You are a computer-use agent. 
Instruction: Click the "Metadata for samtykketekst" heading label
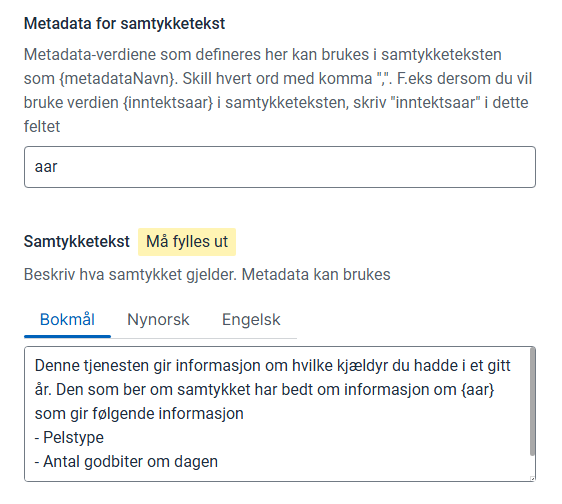124,24
